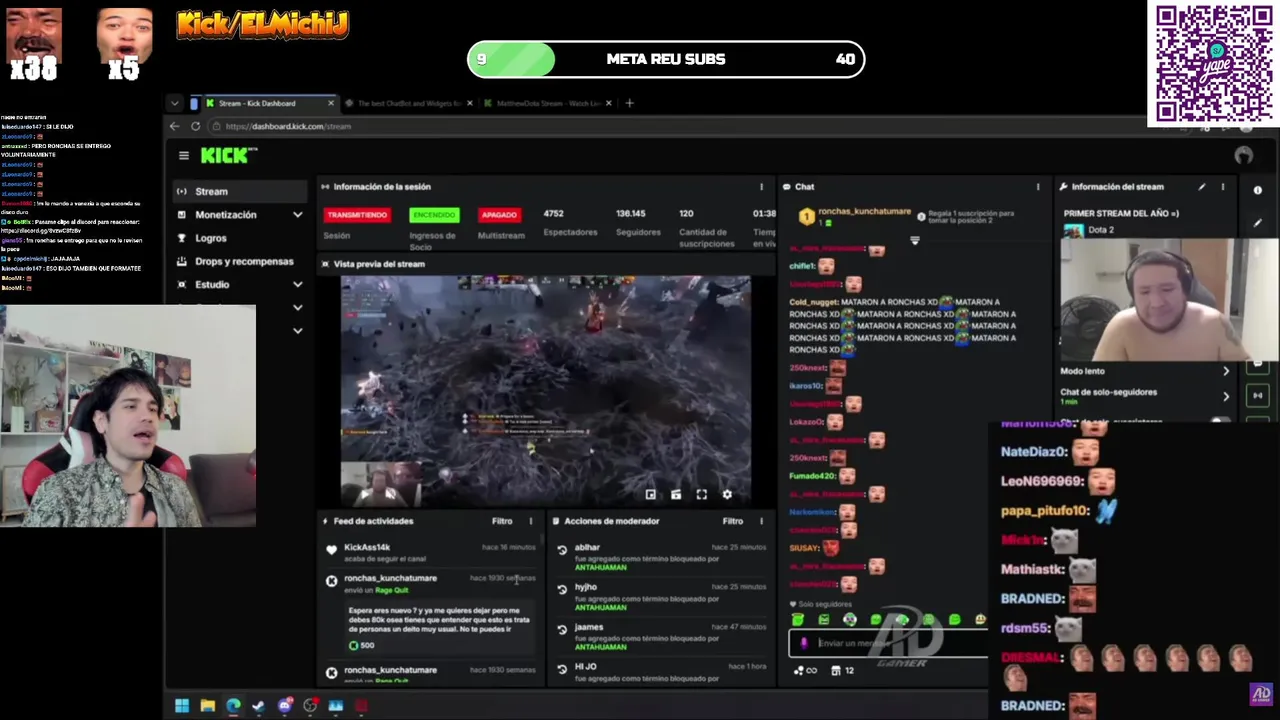Open Discord from the taskbar

point(285,705)
